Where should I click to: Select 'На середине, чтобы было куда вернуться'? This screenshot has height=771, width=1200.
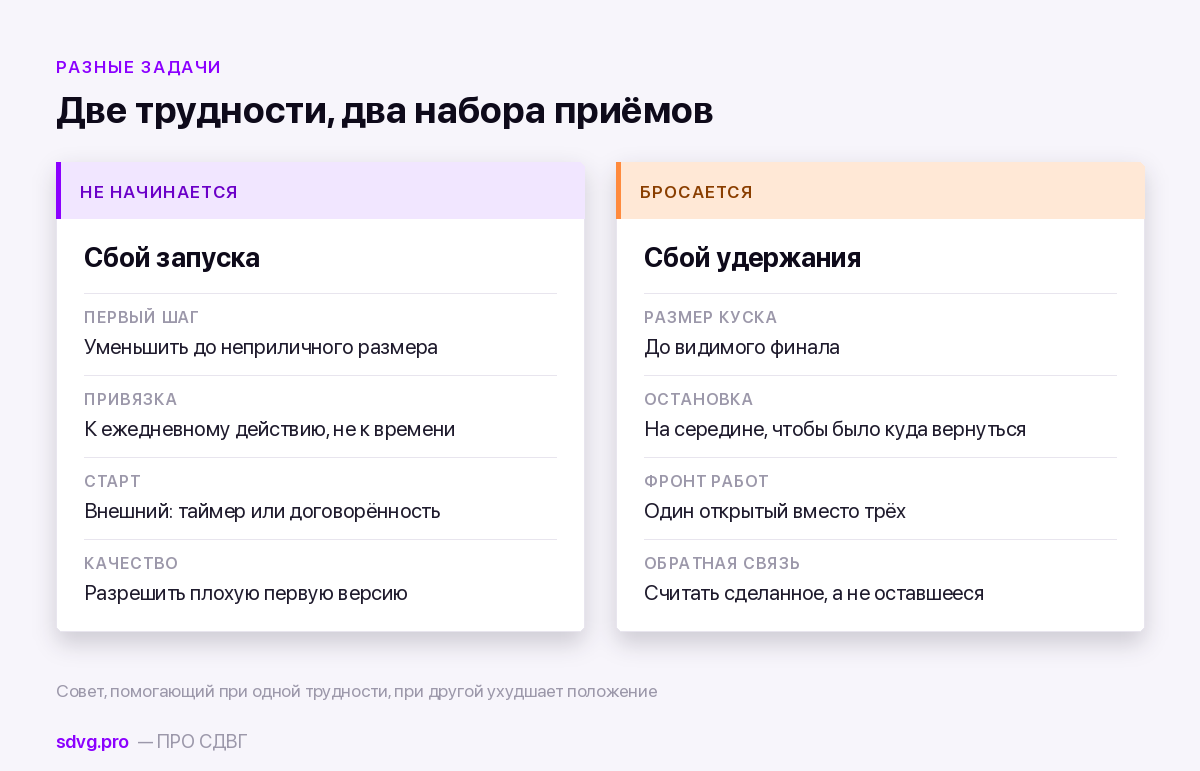(x=835, y=430)
